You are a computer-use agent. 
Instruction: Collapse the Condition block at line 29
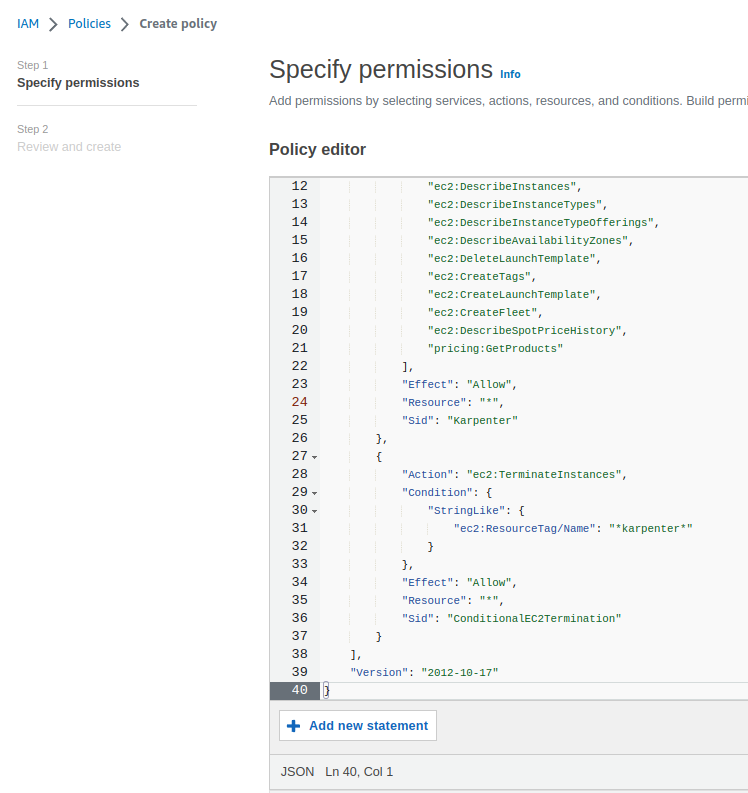pyautogui.click(x=314, y=493)
